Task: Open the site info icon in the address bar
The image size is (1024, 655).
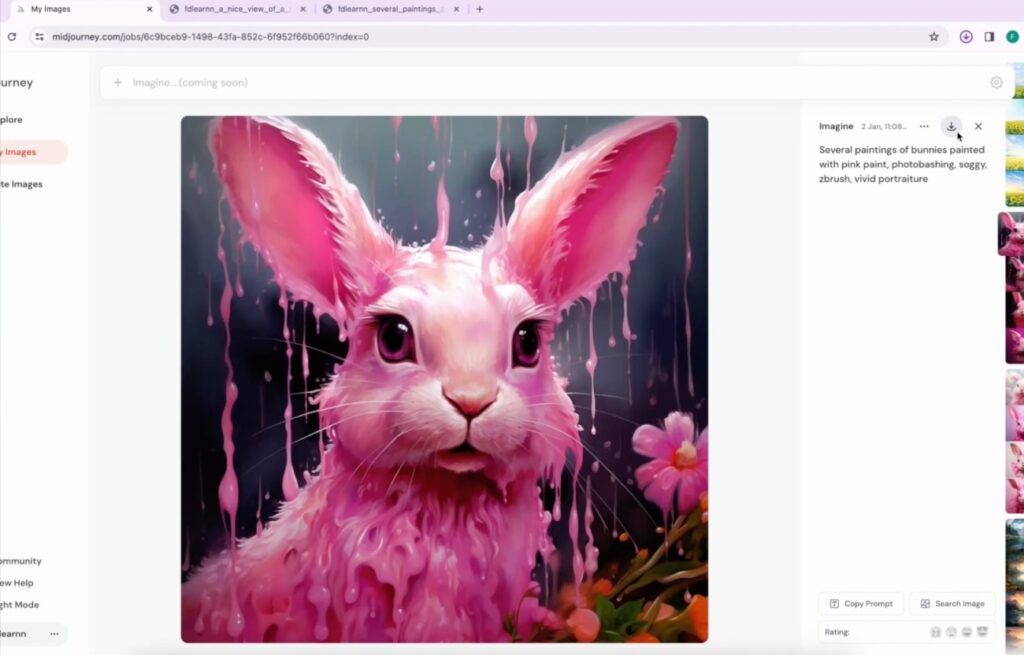Action: click(x=39, y=37)
